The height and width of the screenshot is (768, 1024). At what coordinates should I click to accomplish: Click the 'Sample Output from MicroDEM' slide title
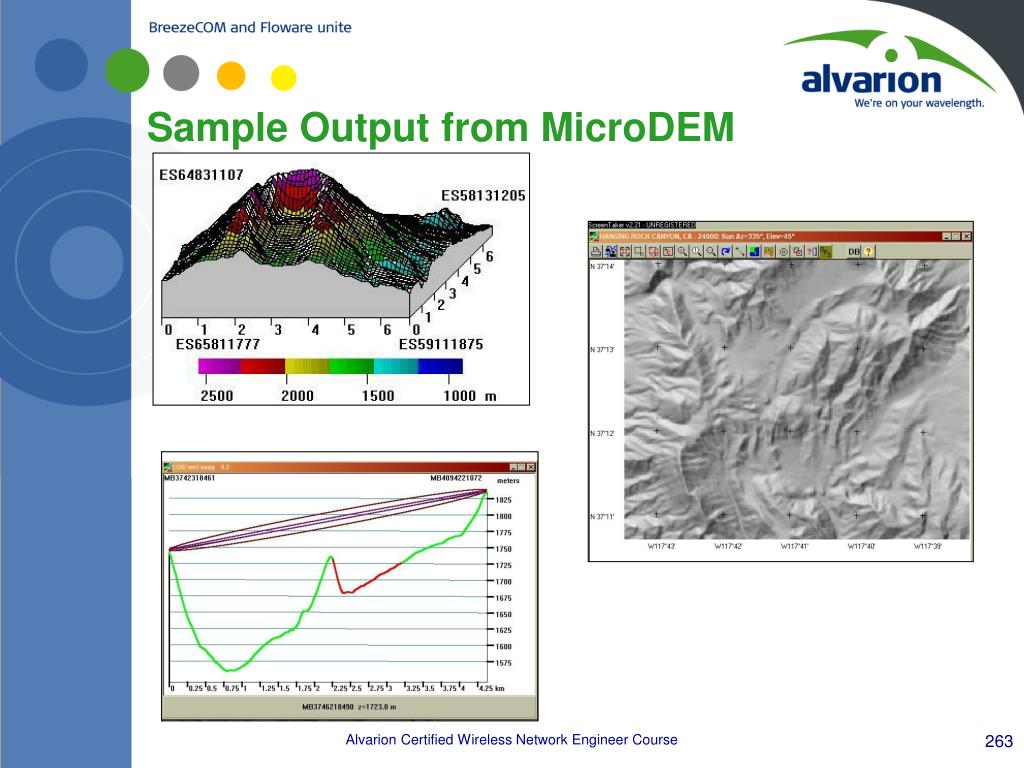(x=441, y=127)
